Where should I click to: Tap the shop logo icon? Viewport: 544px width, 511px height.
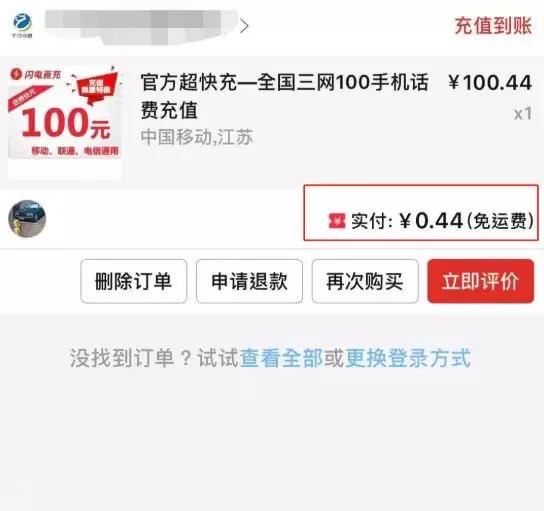click(23, 26)
